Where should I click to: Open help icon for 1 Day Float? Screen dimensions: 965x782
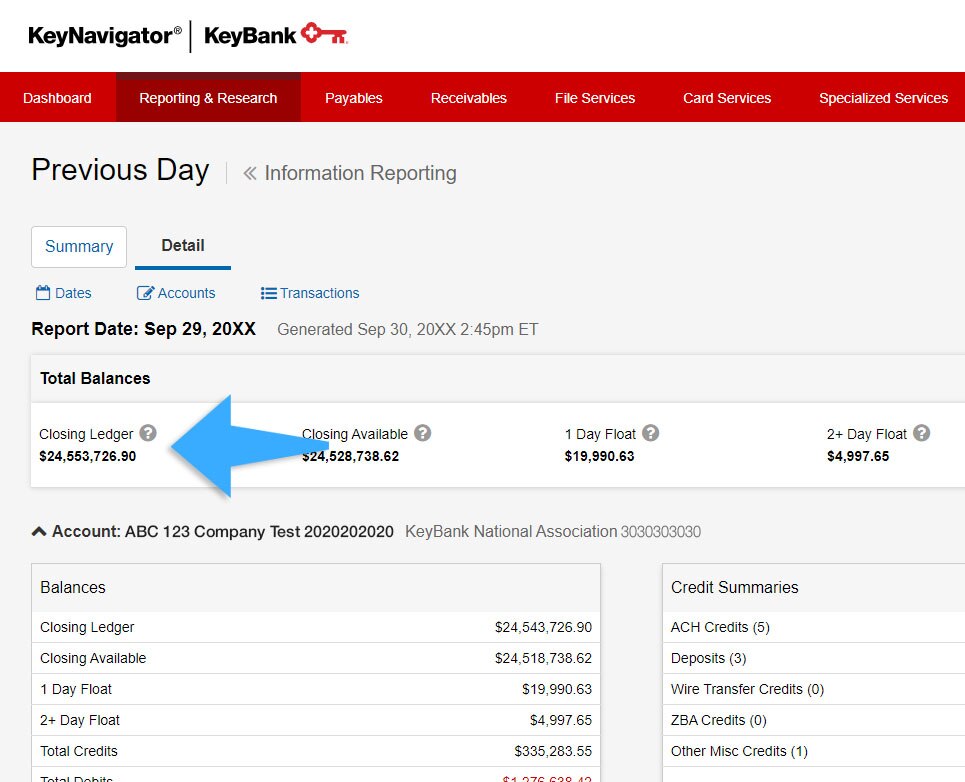pos(651,433)
